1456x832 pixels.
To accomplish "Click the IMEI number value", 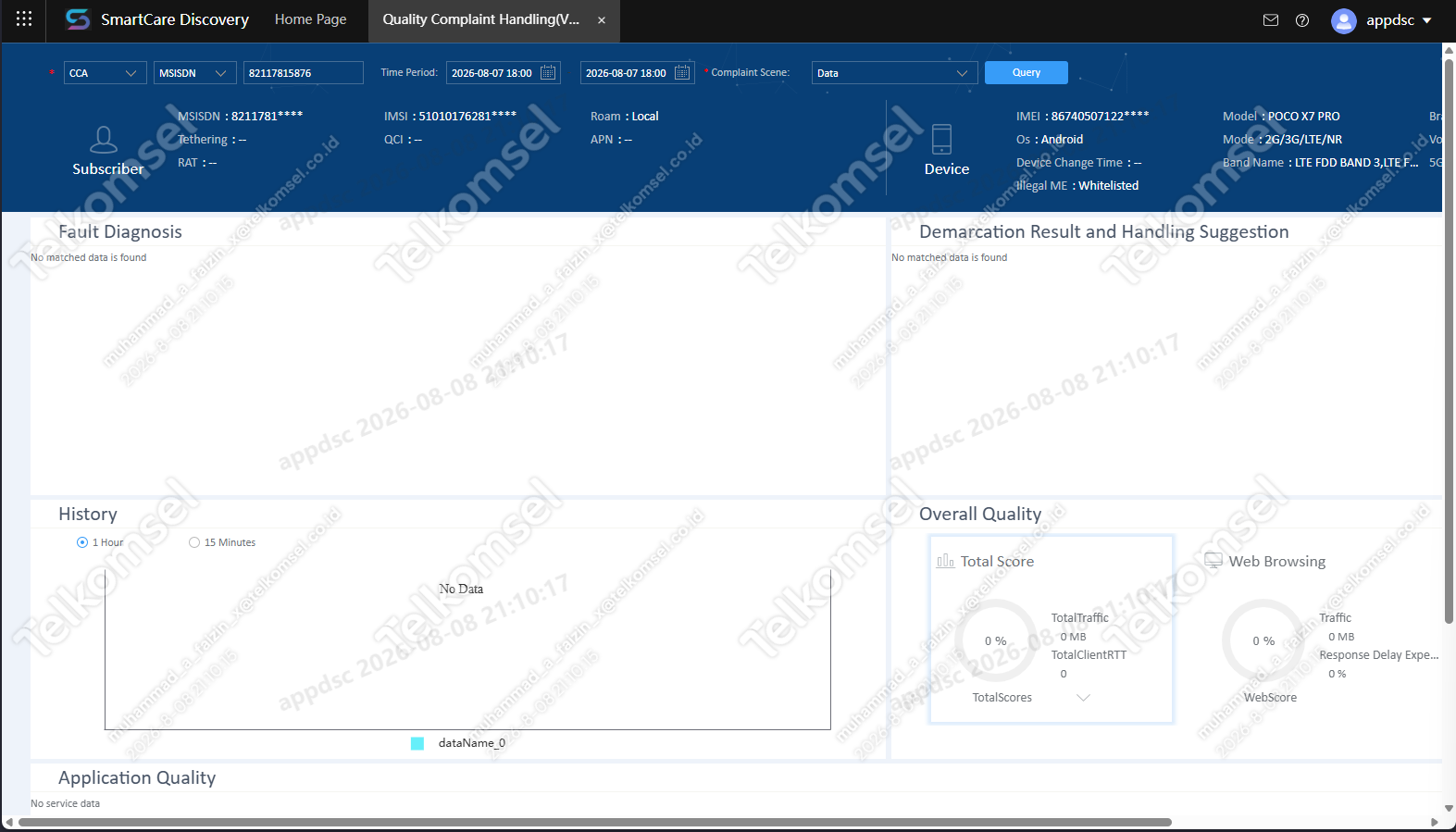I will coord(1100,117).
